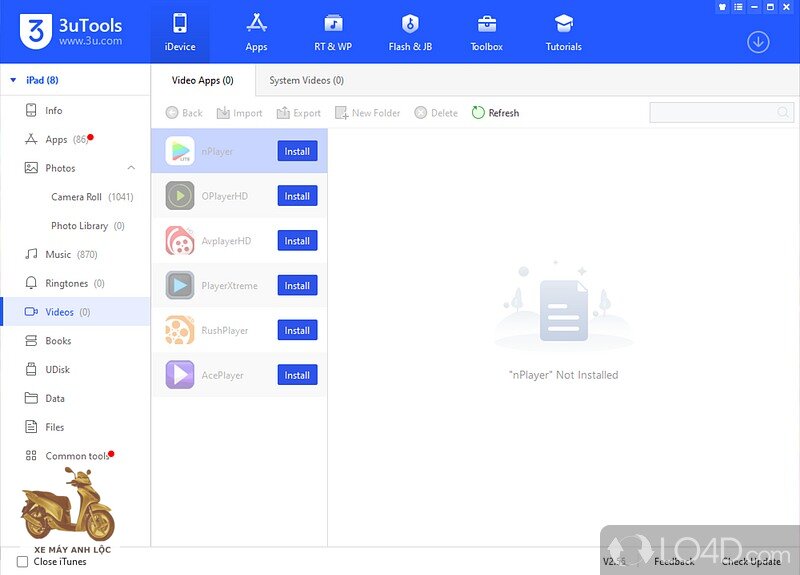Image resolution: width=800 pixels, height=575 pixels.
Task: Select Apps (86) in the sidebar
Action: [x=76, y=139]
